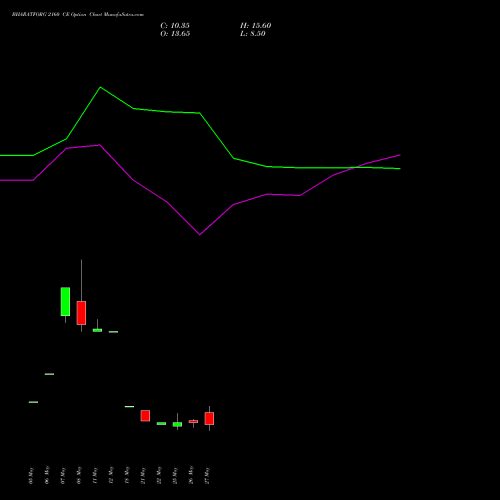Image resolution: width=500 pixels, height=500 pixels.
Task: Click the '21 May' date label
Action: pyautogui.click(x=143, y=476)
